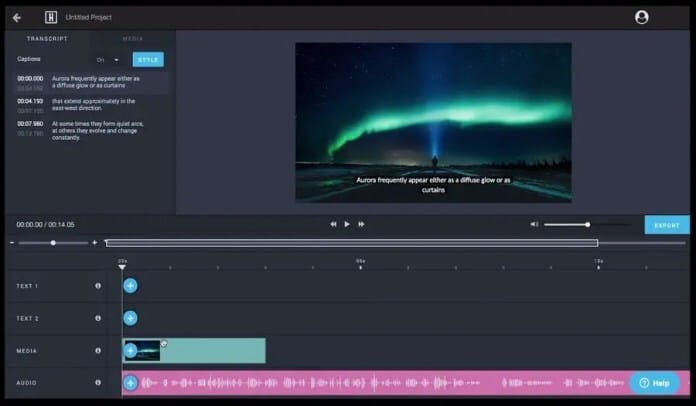Add a clip to the Text 2 track
The width and height of the screenshot is (696, 406).
pos(130,318)
